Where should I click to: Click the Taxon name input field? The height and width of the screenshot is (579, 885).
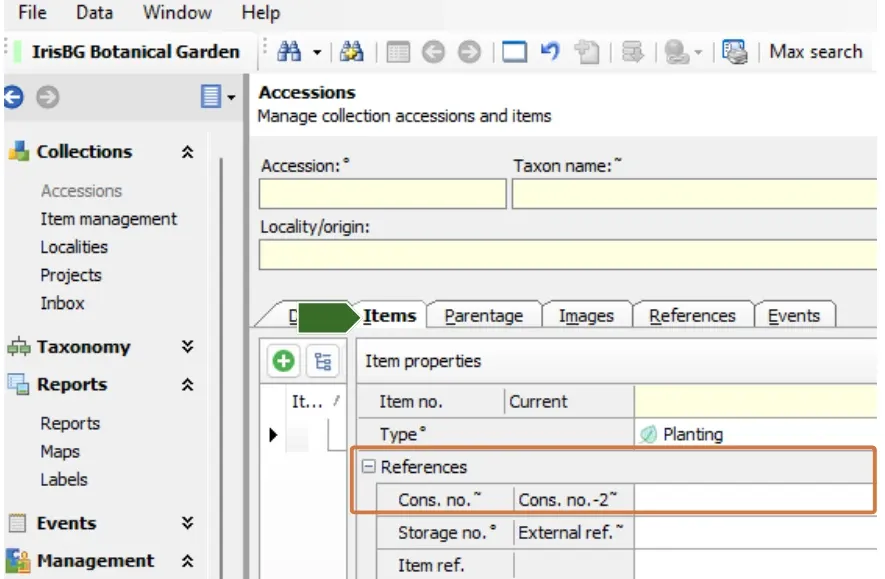click(694, 194)
